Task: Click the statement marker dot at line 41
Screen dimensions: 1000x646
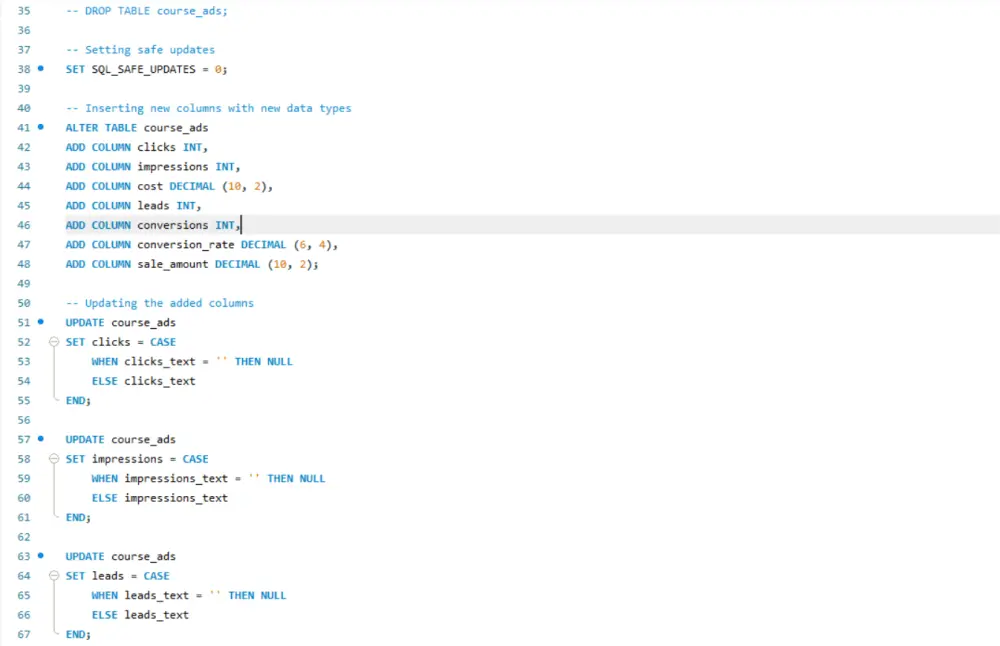Action: point(41,127)
